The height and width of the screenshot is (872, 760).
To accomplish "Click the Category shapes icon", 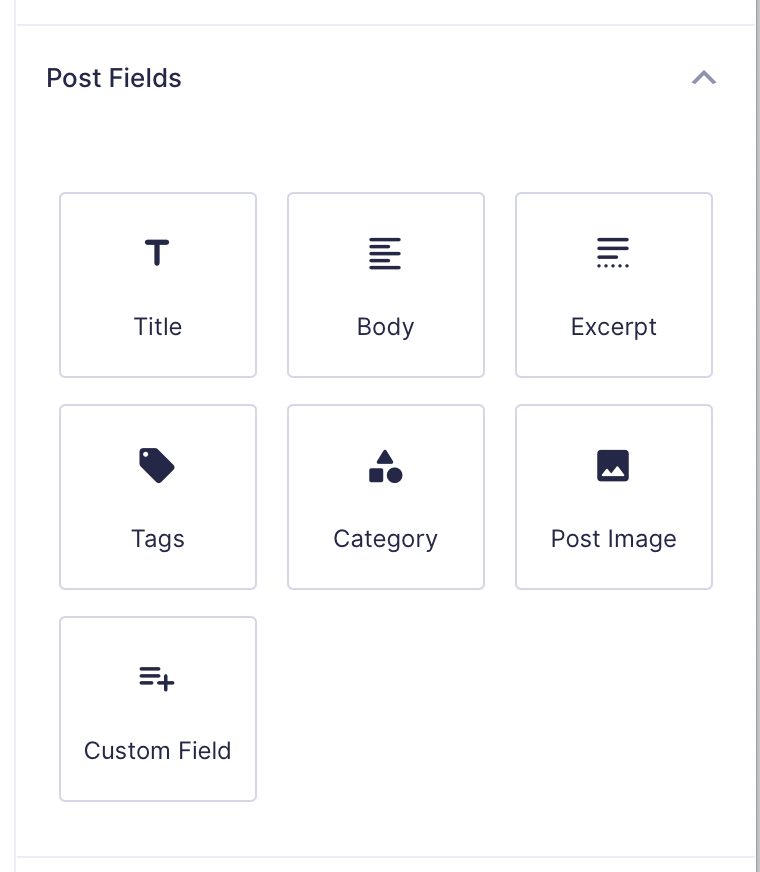I will coord(385,466).
